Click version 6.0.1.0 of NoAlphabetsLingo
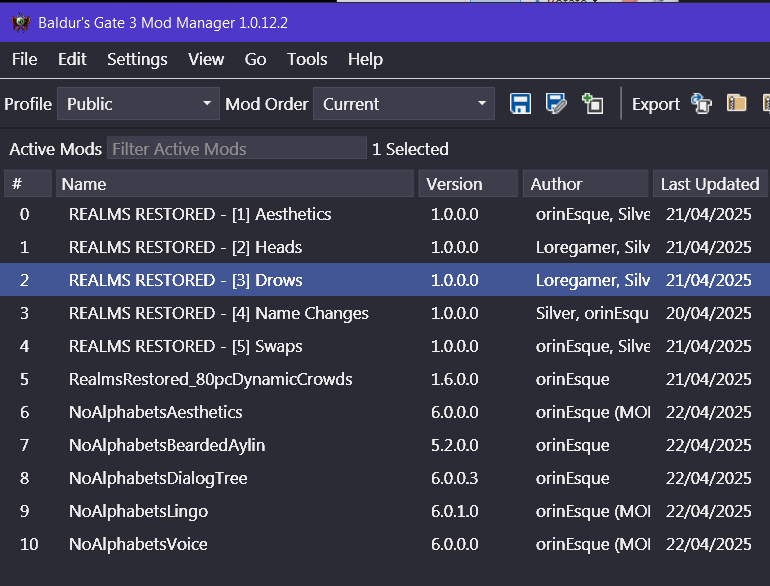The height and width of the screenshot is (586, 770). pyautogui.click(x=455, y=510)
